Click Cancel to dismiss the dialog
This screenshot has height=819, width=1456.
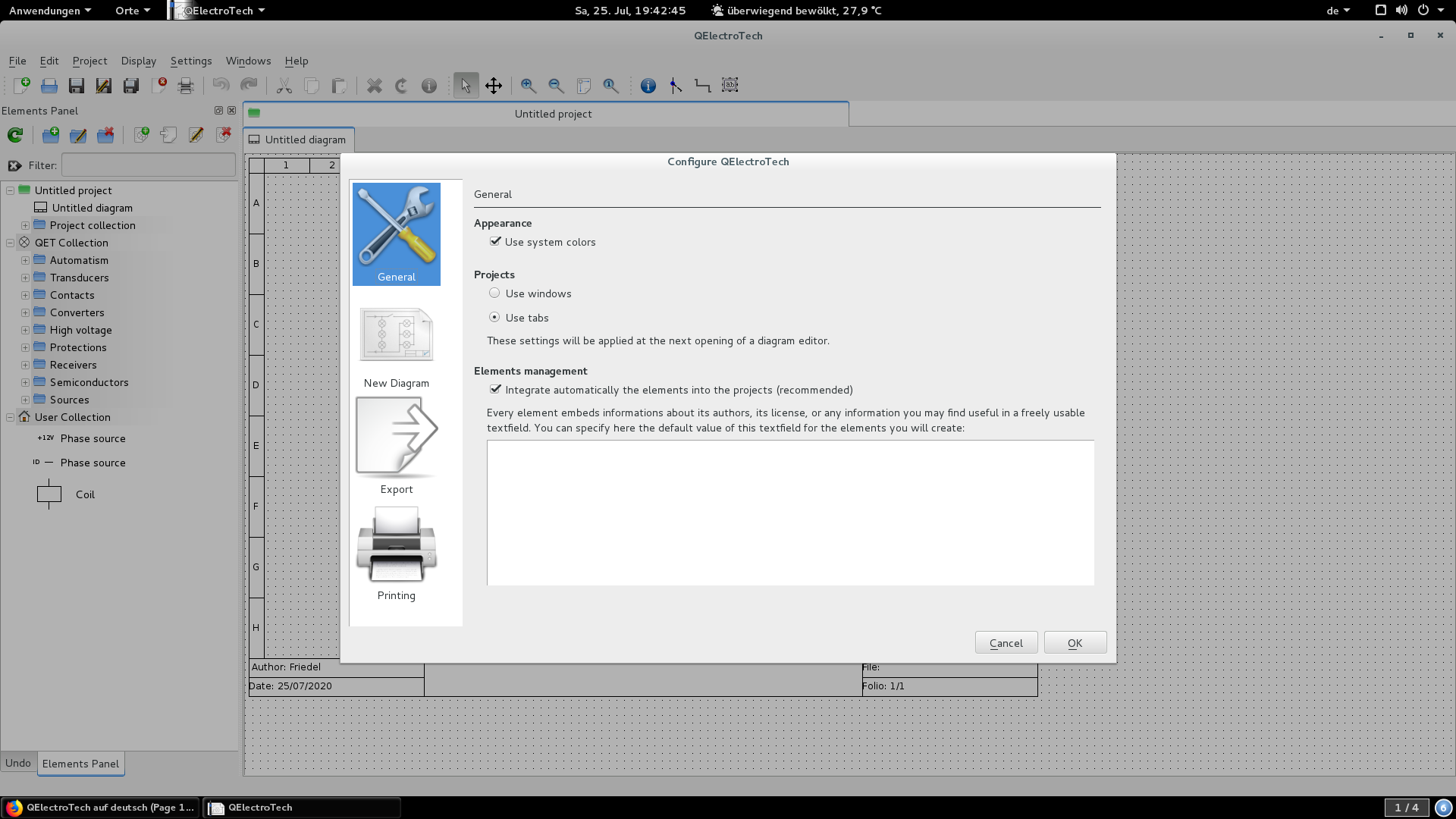(x=1006, y=642)
